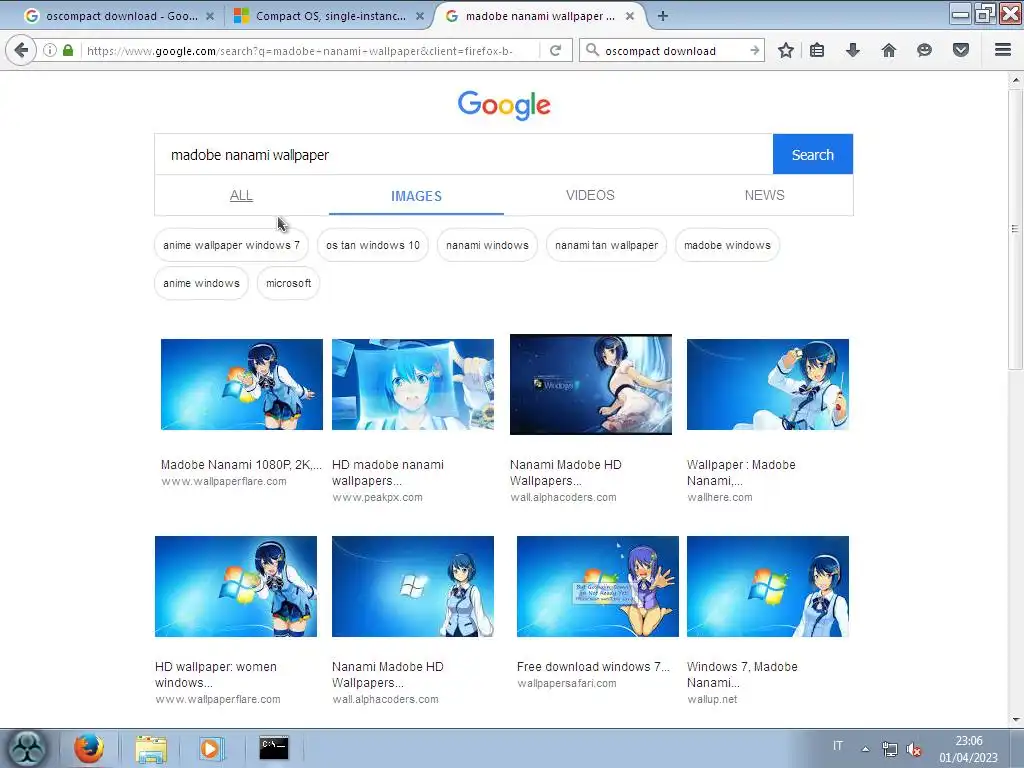Viewport: 1024px width, 768px height.
Task: Select the madobe nanami wallpaper tab
Action: [539, 16]
